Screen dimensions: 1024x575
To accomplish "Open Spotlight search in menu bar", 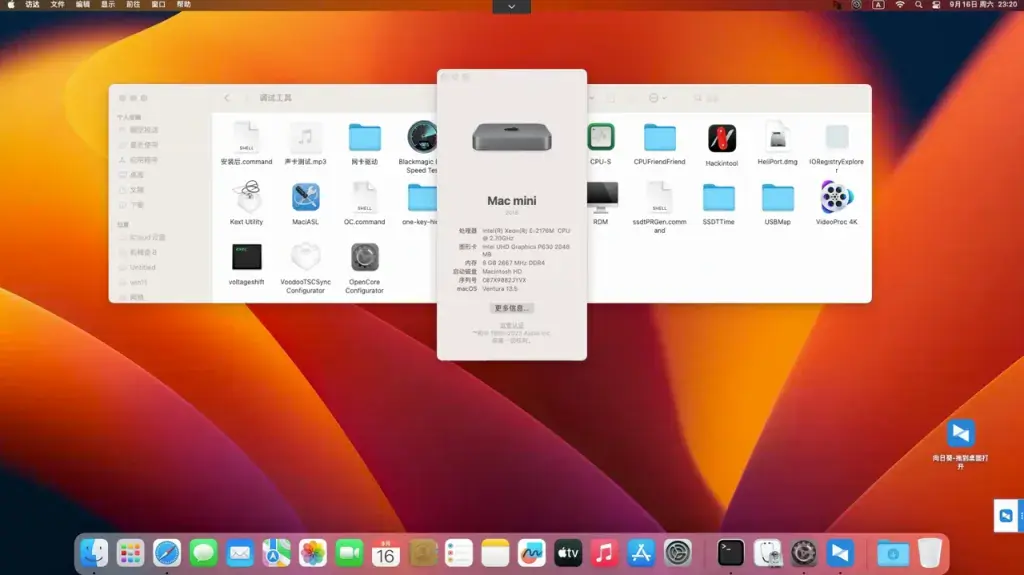I will pos(919,5).
